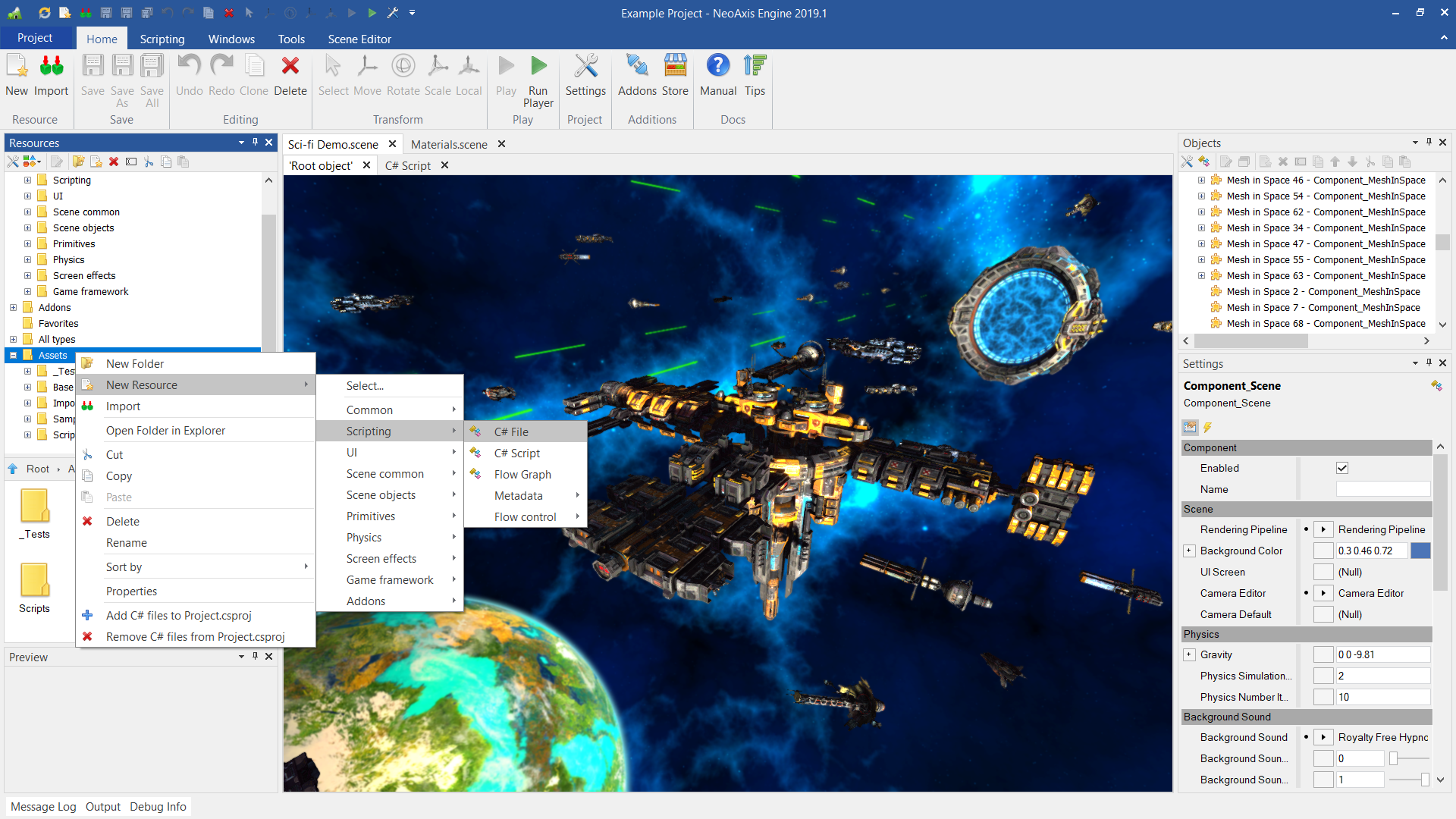Click Open Folder in Explorer
Image resolution: width=1456 pixels, height=819 pixels.
[165, 430]
